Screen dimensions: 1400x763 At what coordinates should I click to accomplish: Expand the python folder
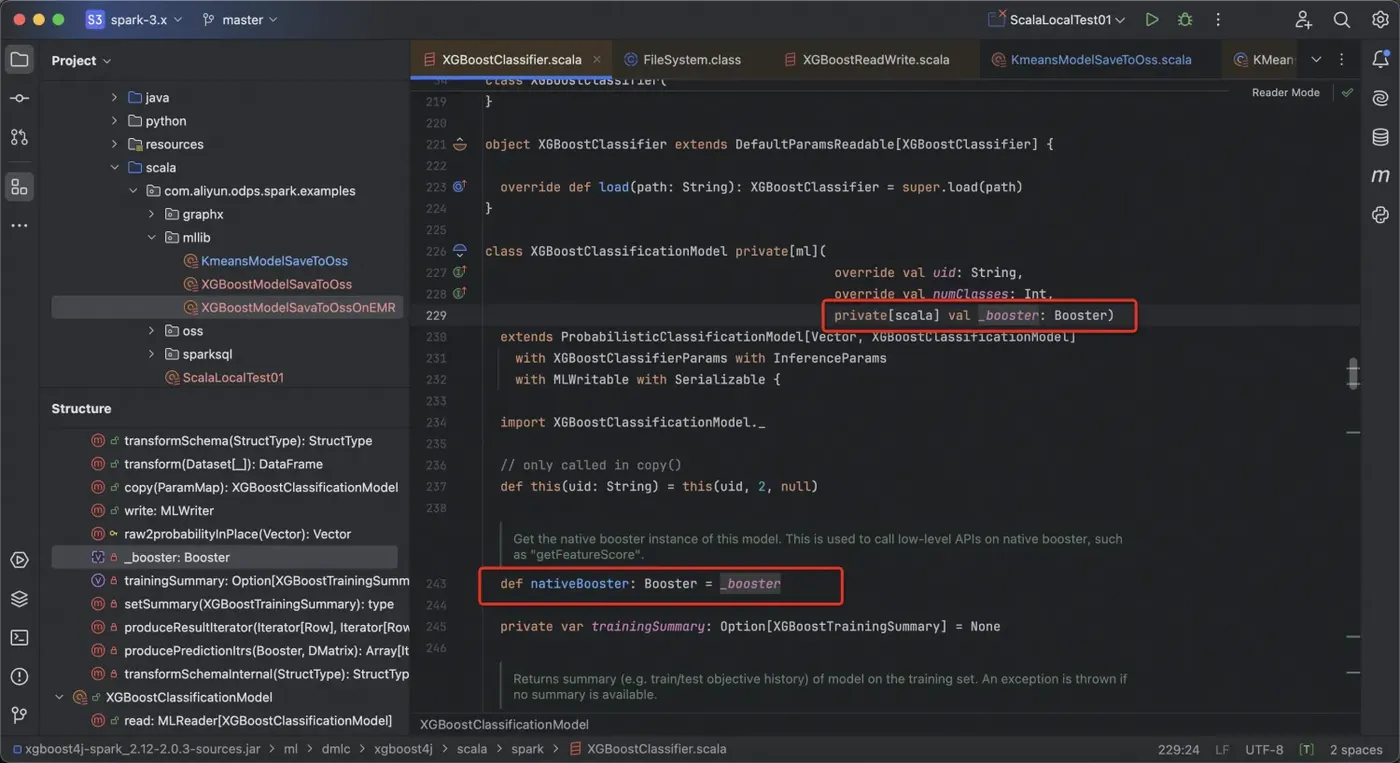point(115,121)
